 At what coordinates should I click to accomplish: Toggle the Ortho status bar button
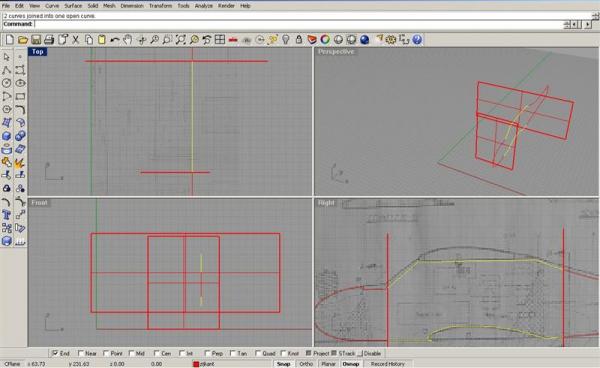click(x=306, y=364)
